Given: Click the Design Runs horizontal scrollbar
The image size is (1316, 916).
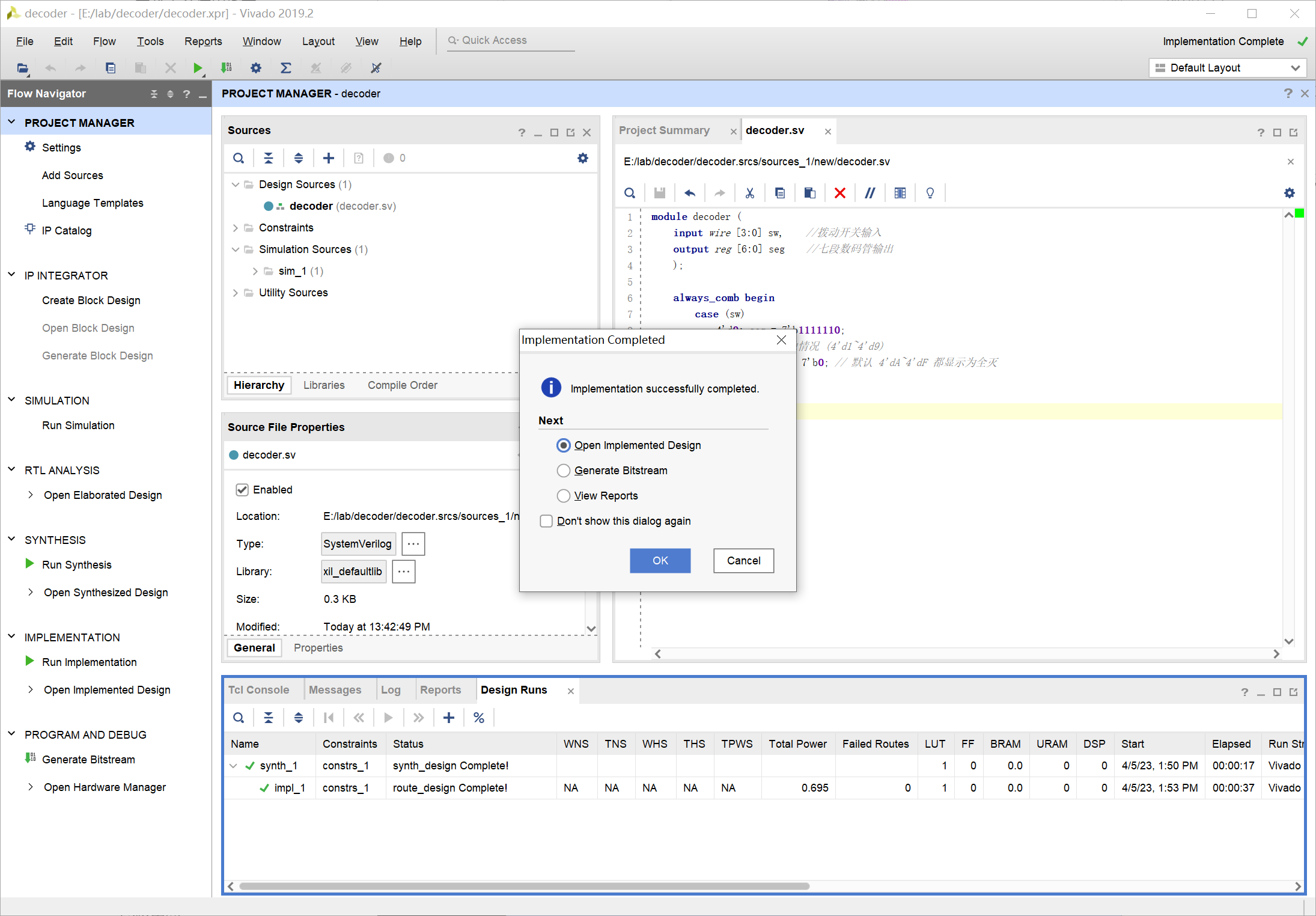Looking at the screenshot, I should coord(524,886).
